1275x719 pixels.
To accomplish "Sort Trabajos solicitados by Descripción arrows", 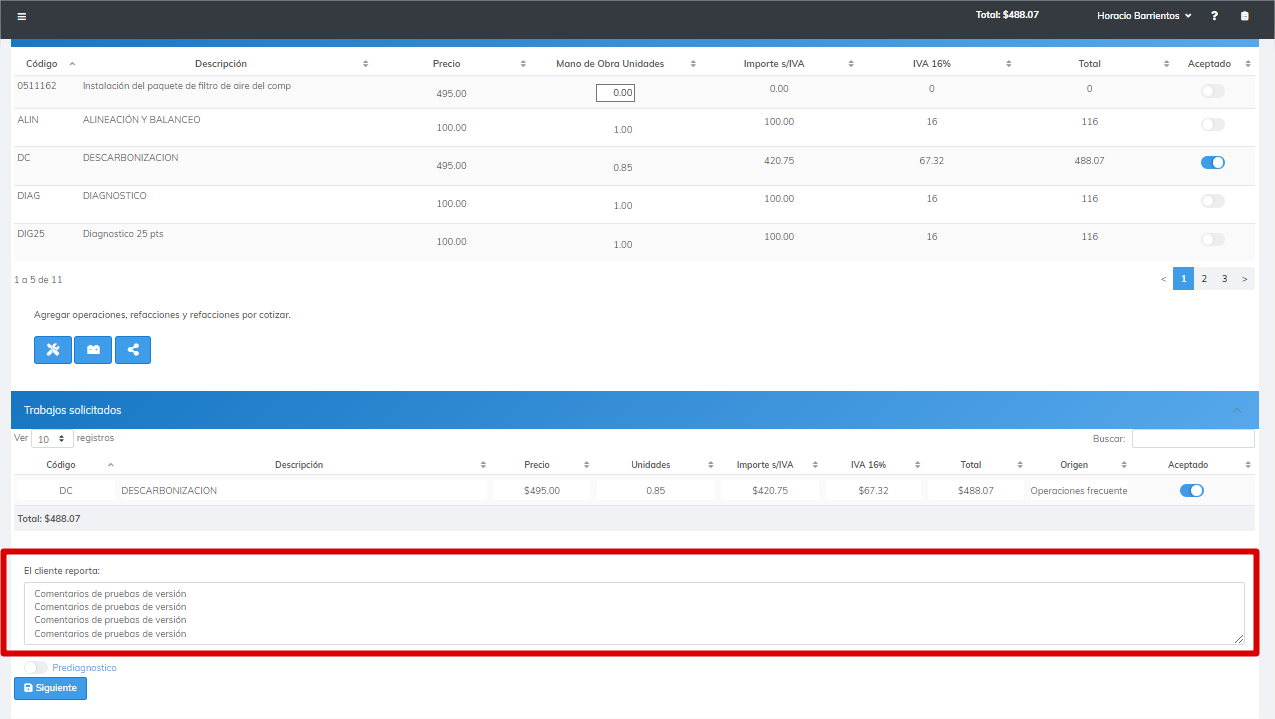I will (483, 465).
